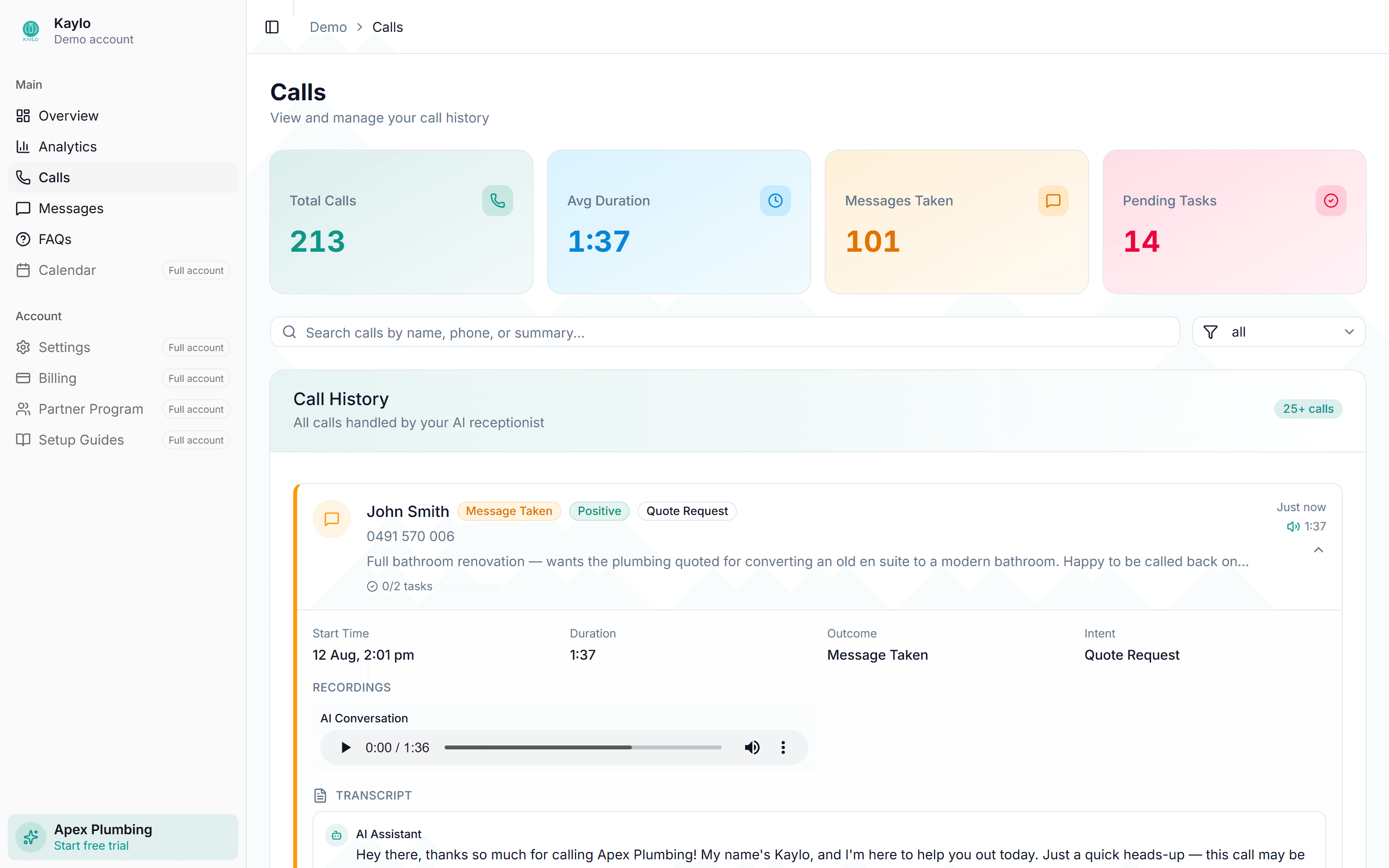Click the Avg Duration value 1:37
The height and width of the screenshot is (868, 1389).
click(599, 241)
